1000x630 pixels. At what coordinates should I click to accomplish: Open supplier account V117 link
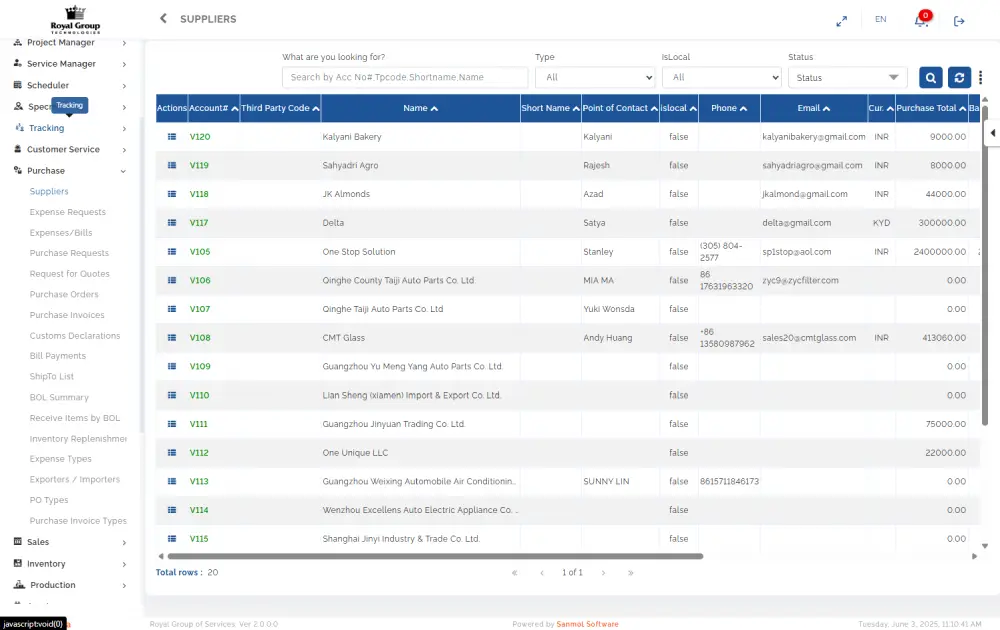199,223
